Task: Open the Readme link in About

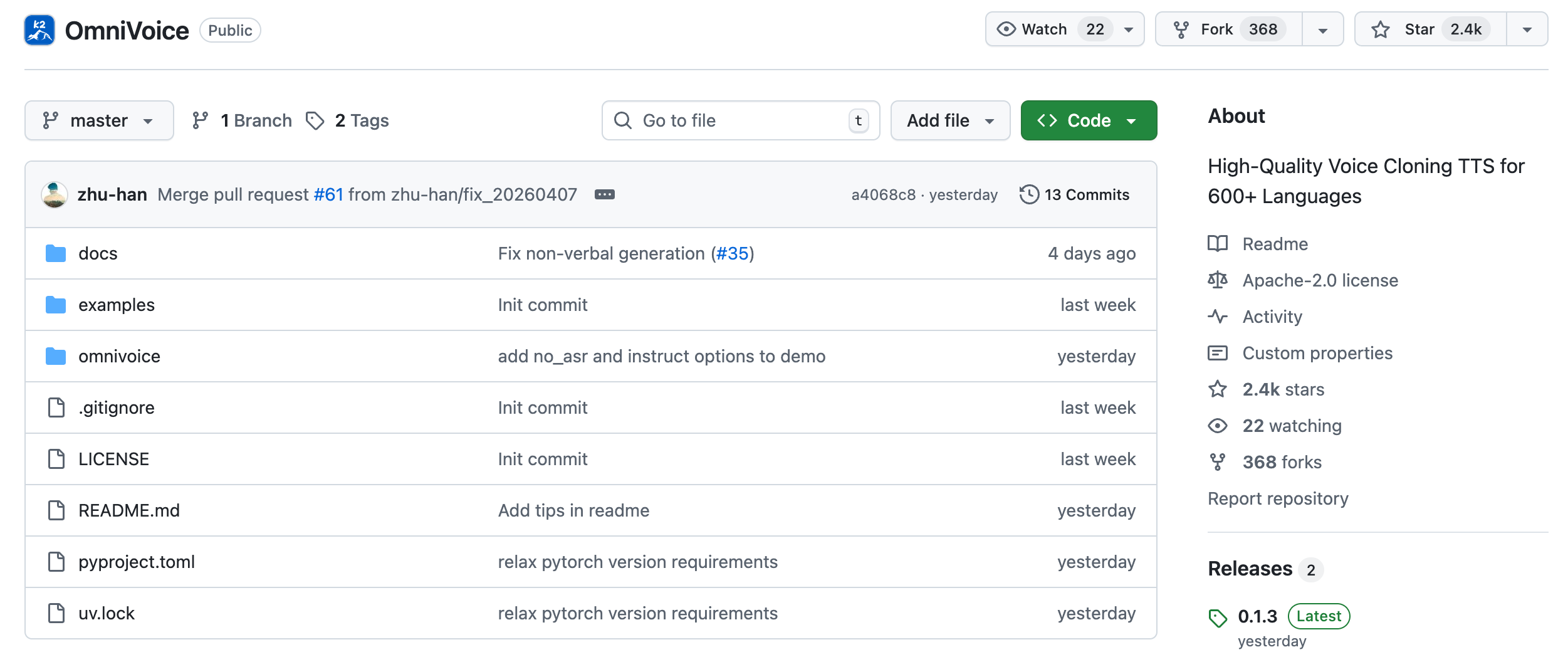Action: [x=1275, y=244]
